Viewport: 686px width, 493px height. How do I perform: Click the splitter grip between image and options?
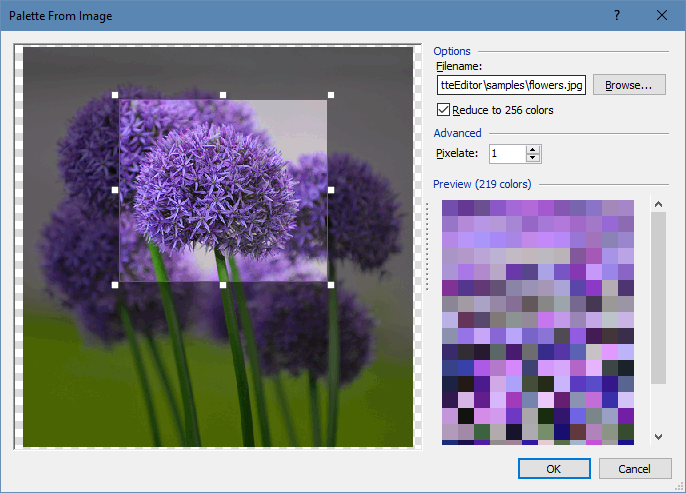pos(427,246)
